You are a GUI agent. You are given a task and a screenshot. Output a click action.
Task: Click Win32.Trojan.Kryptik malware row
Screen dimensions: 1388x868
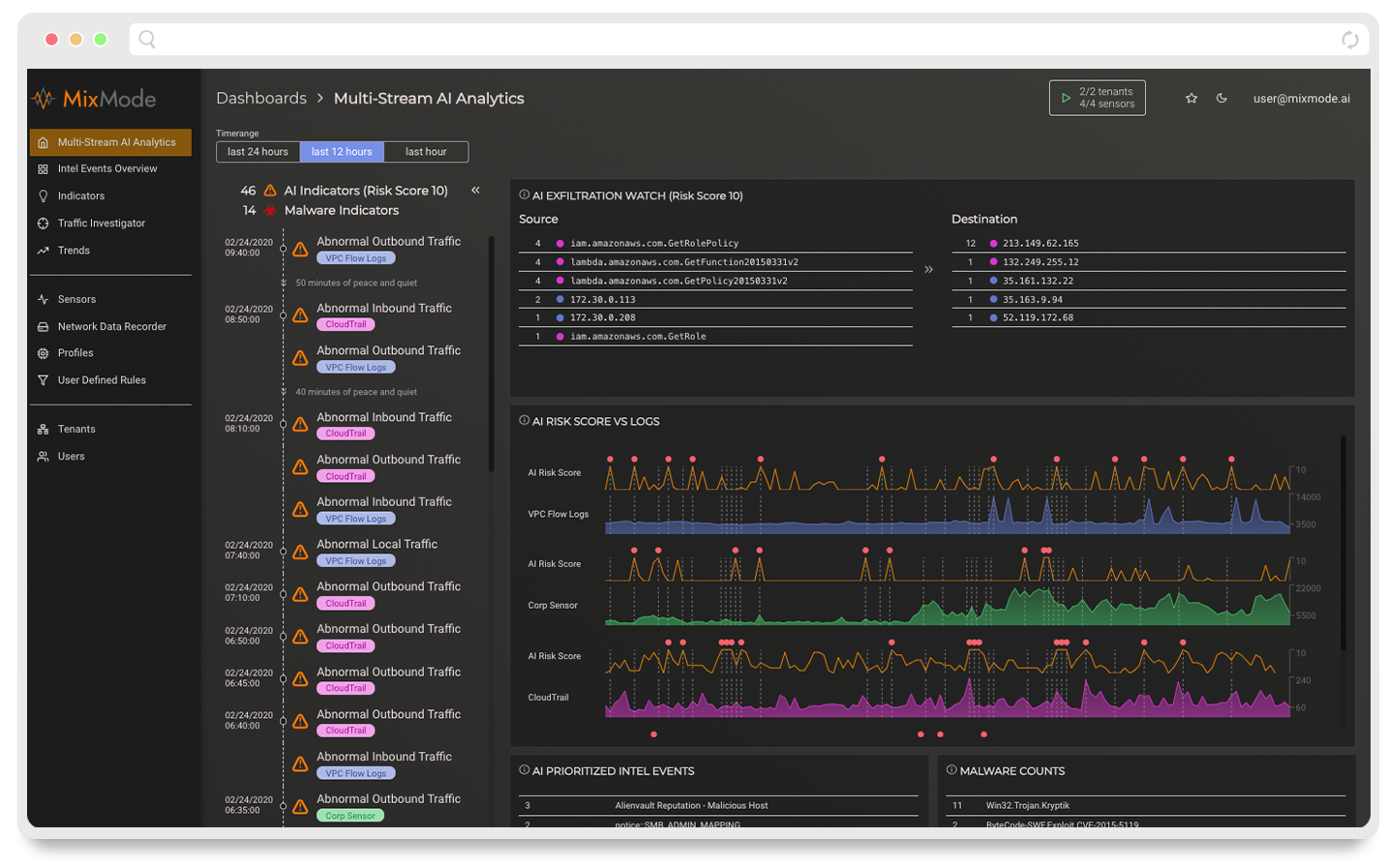pyautogui.click(x=1146, y=805)
